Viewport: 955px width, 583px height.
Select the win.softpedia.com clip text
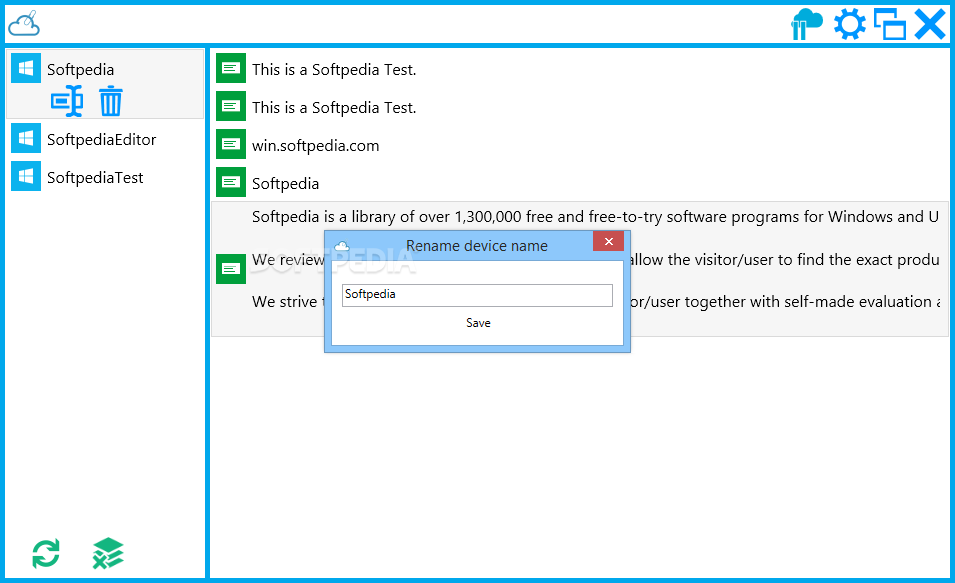[315, 146]
